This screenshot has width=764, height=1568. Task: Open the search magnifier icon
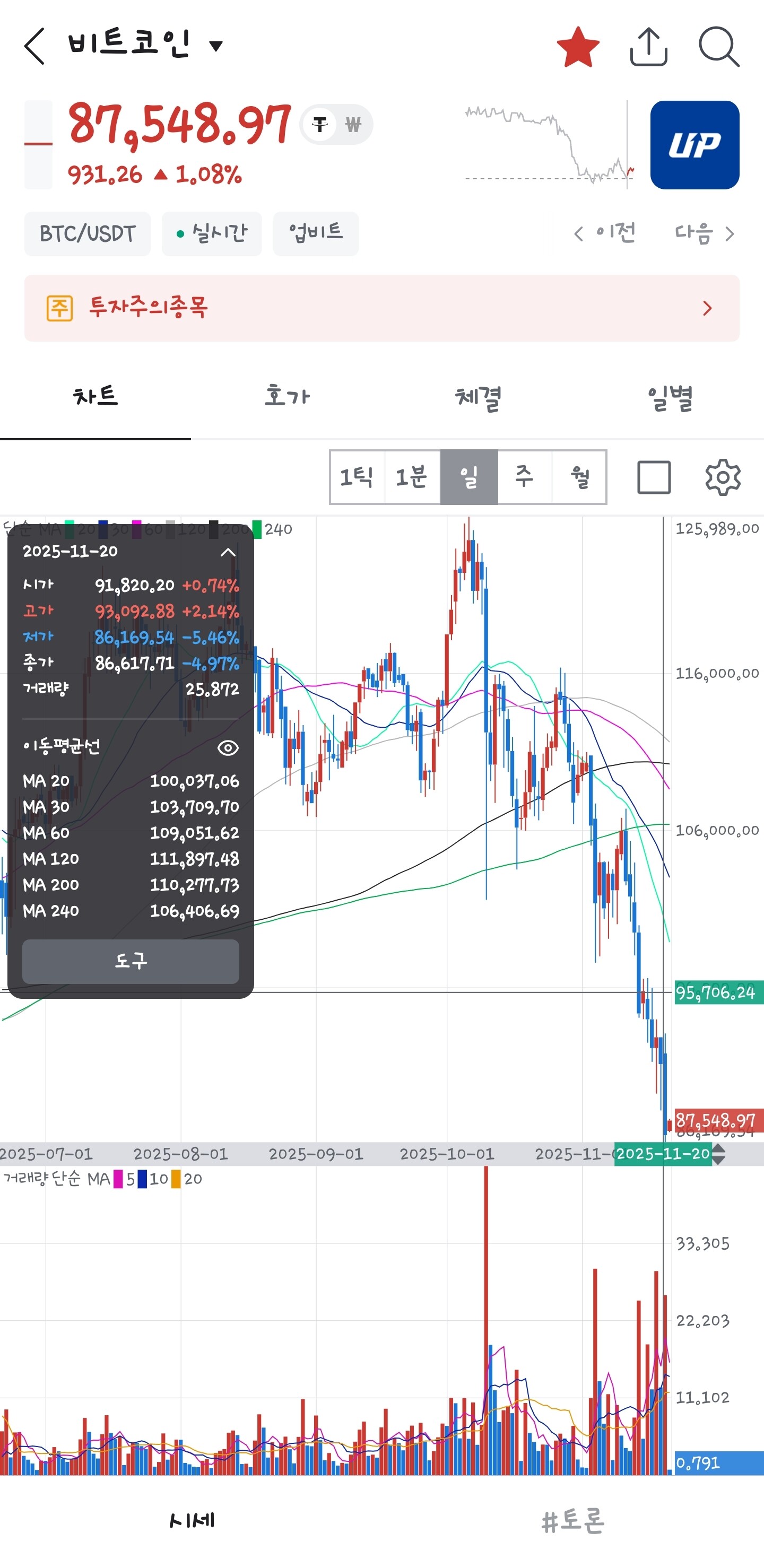click(x=719, y=46)
